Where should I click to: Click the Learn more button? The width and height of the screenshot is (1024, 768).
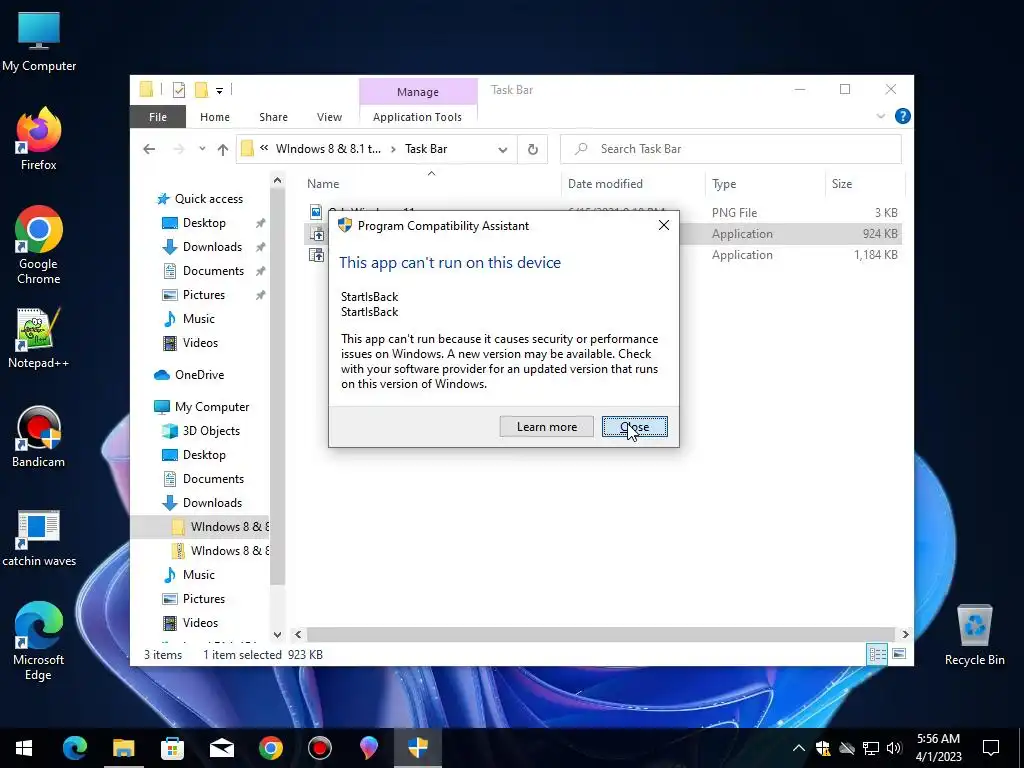[547, 426]
